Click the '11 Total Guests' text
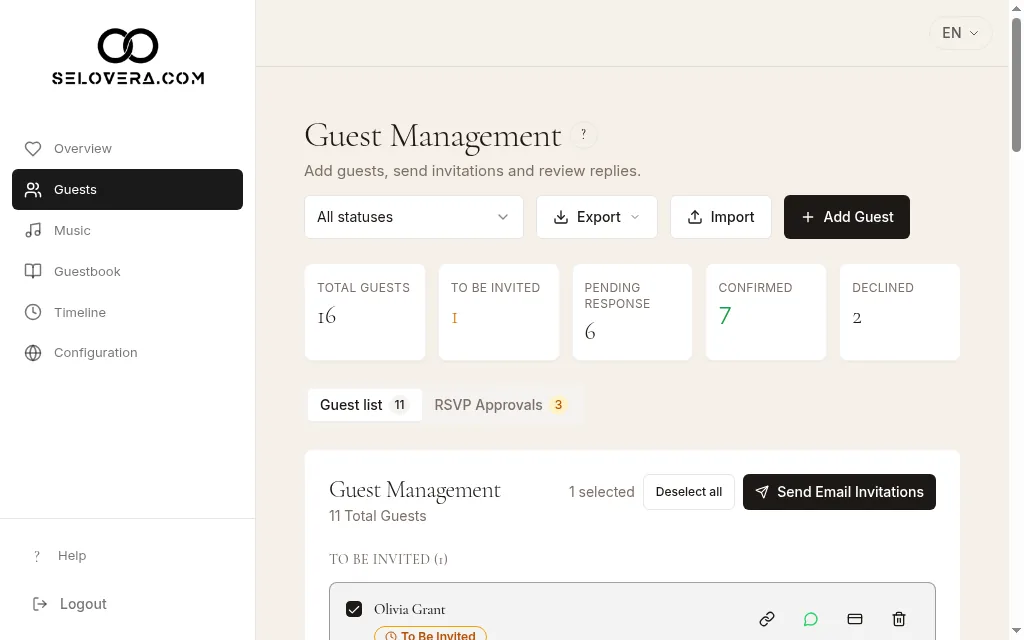The height and width of the screenshot is (640, 1024). click(377, 516)
